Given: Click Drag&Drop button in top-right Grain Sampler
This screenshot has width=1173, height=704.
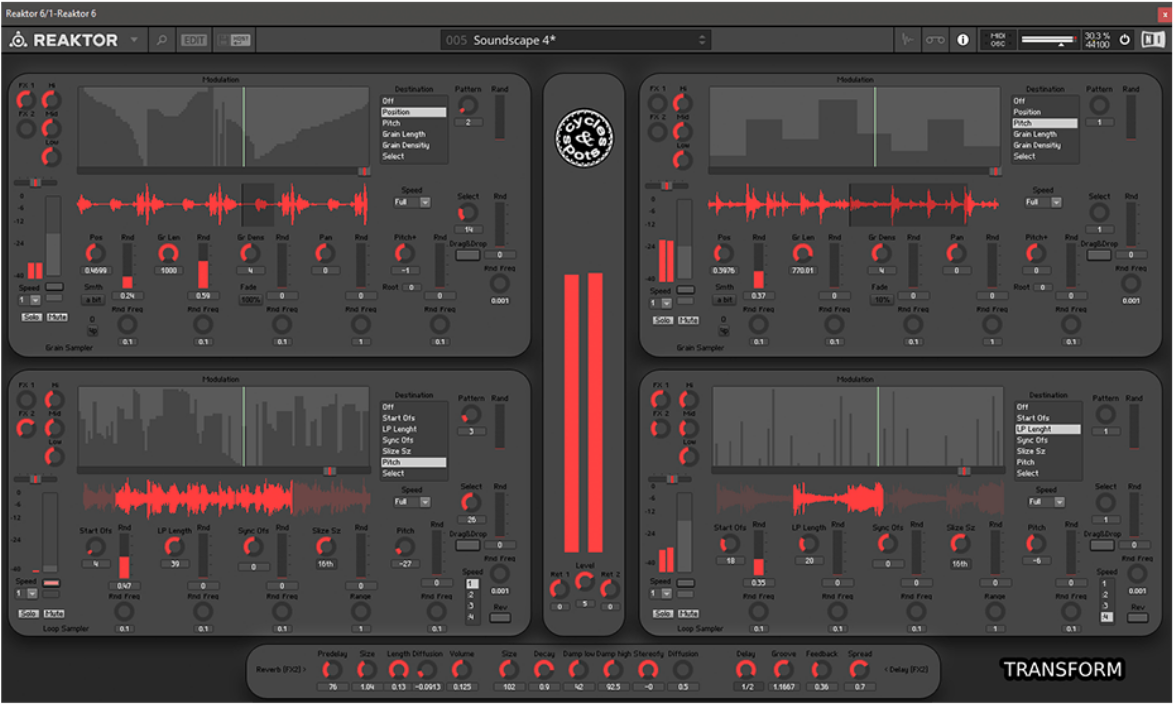Looking at the screenshot, I should (x=1099, y=255).
